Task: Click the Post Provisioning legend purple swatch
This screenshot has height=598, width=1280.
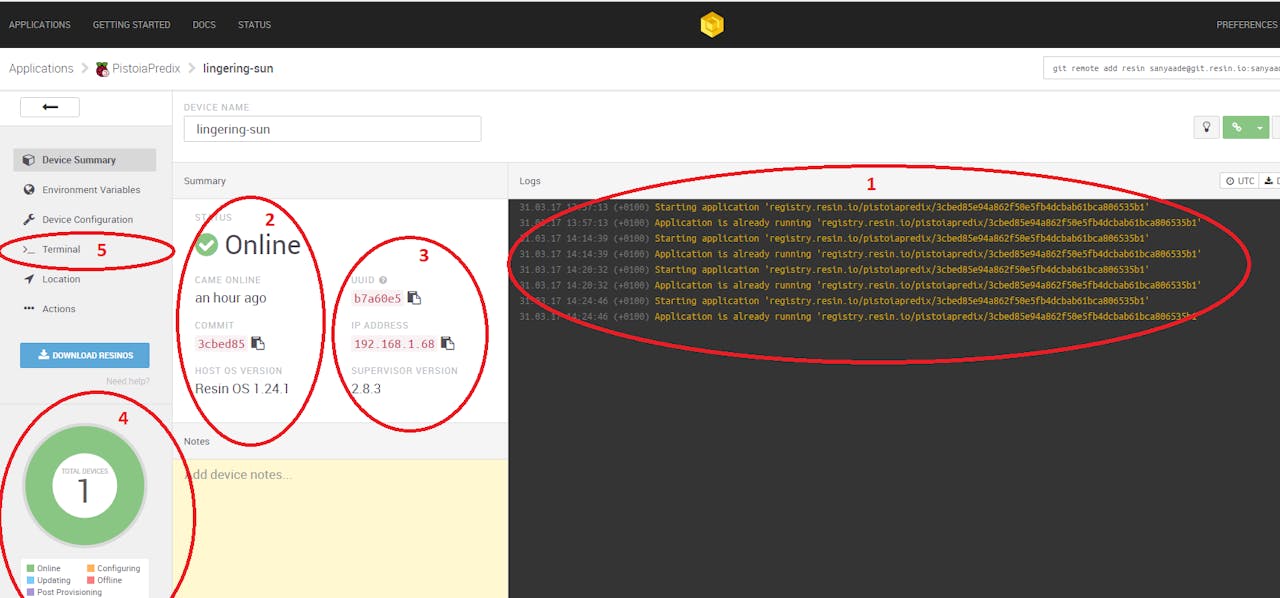Action: 30,592
